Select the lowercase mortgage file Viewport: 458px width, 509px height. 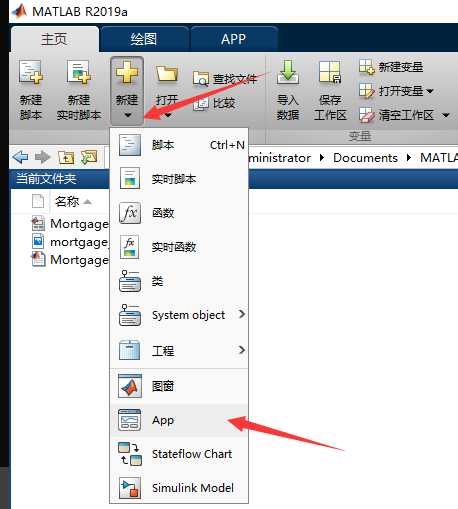coord(70,242)
